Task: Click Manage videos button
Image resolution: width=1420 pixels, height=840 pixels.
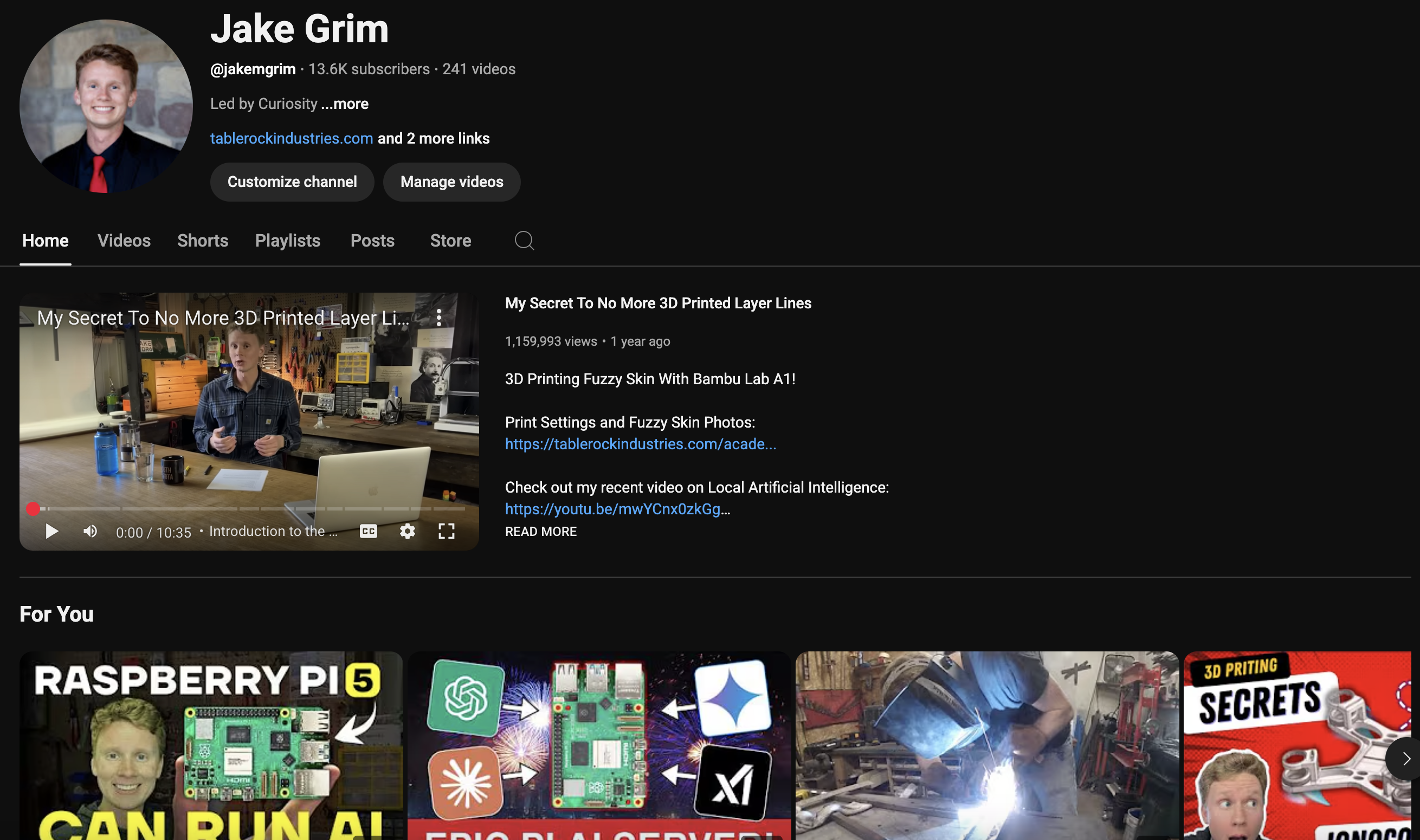Action: (x=451, y=182)
